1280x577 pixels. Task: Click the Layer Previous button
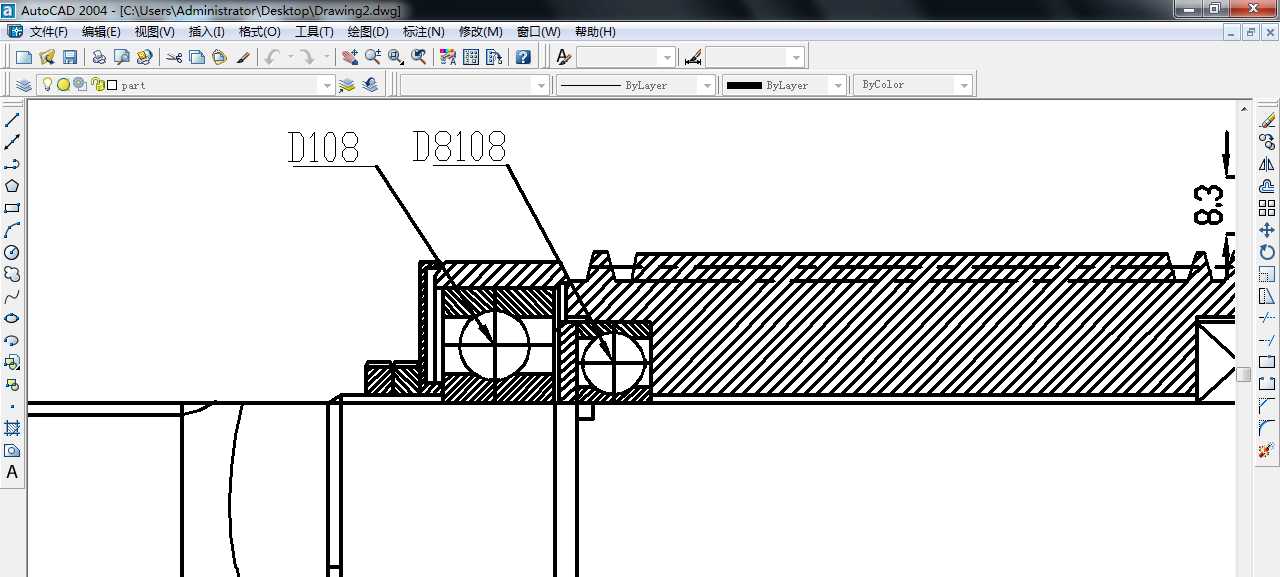tap(370, 85)
